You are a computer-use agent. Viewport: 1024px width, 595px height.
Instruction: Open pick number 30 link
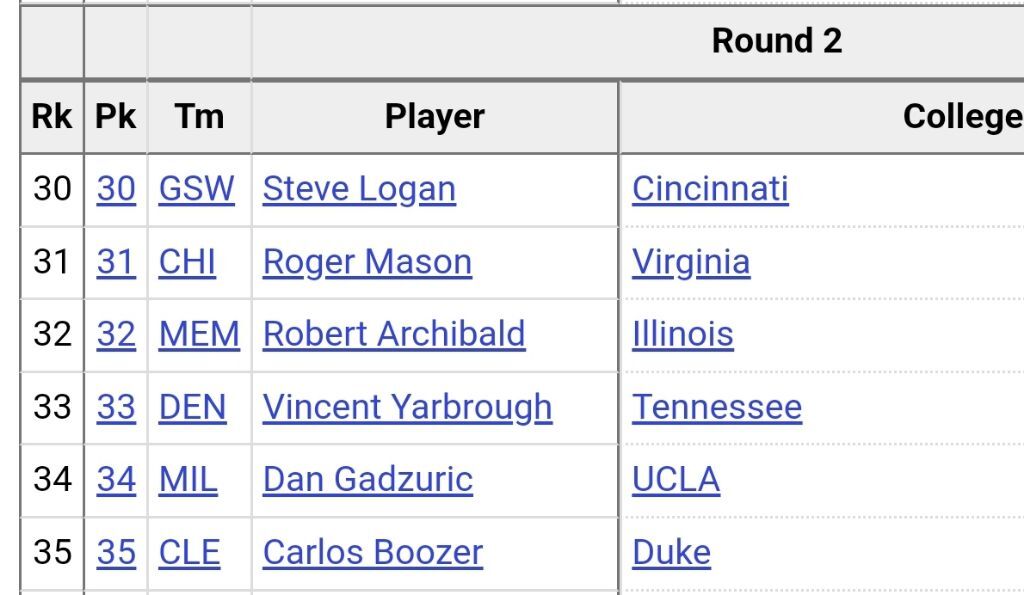click(x=116, y=189)
